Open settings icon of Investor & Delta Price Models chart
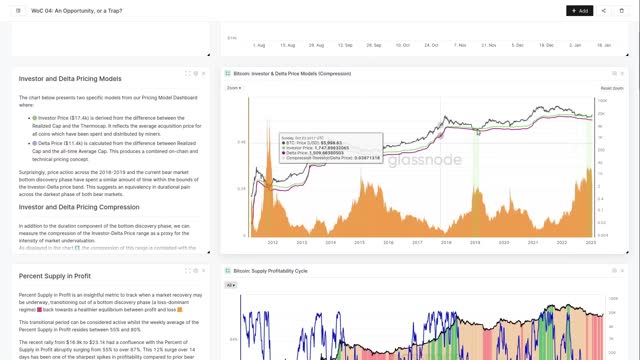This screenshot has height=360, width=640. coord(614,73)
